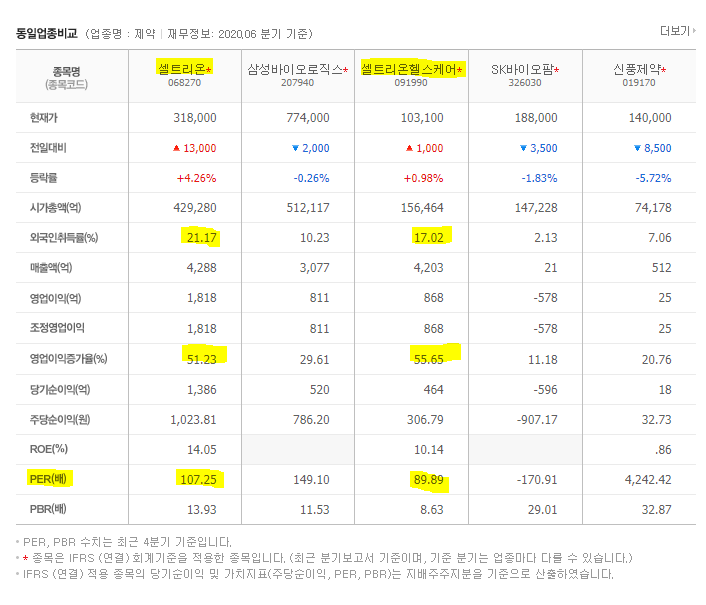The height and width of the screenshot is (605, 706).
Task: Click EPS value -907.17
Action: click(537, 420)
